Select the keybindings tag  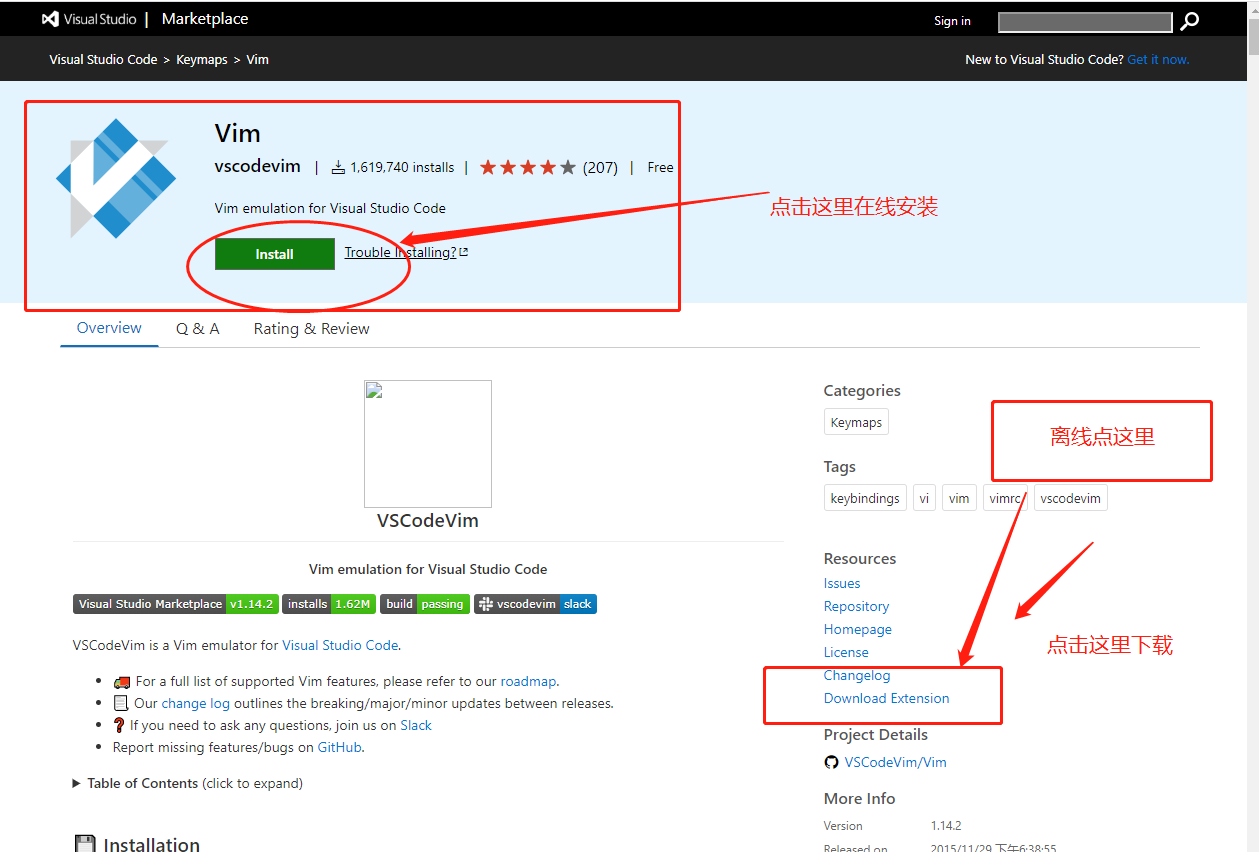point(865,498)
